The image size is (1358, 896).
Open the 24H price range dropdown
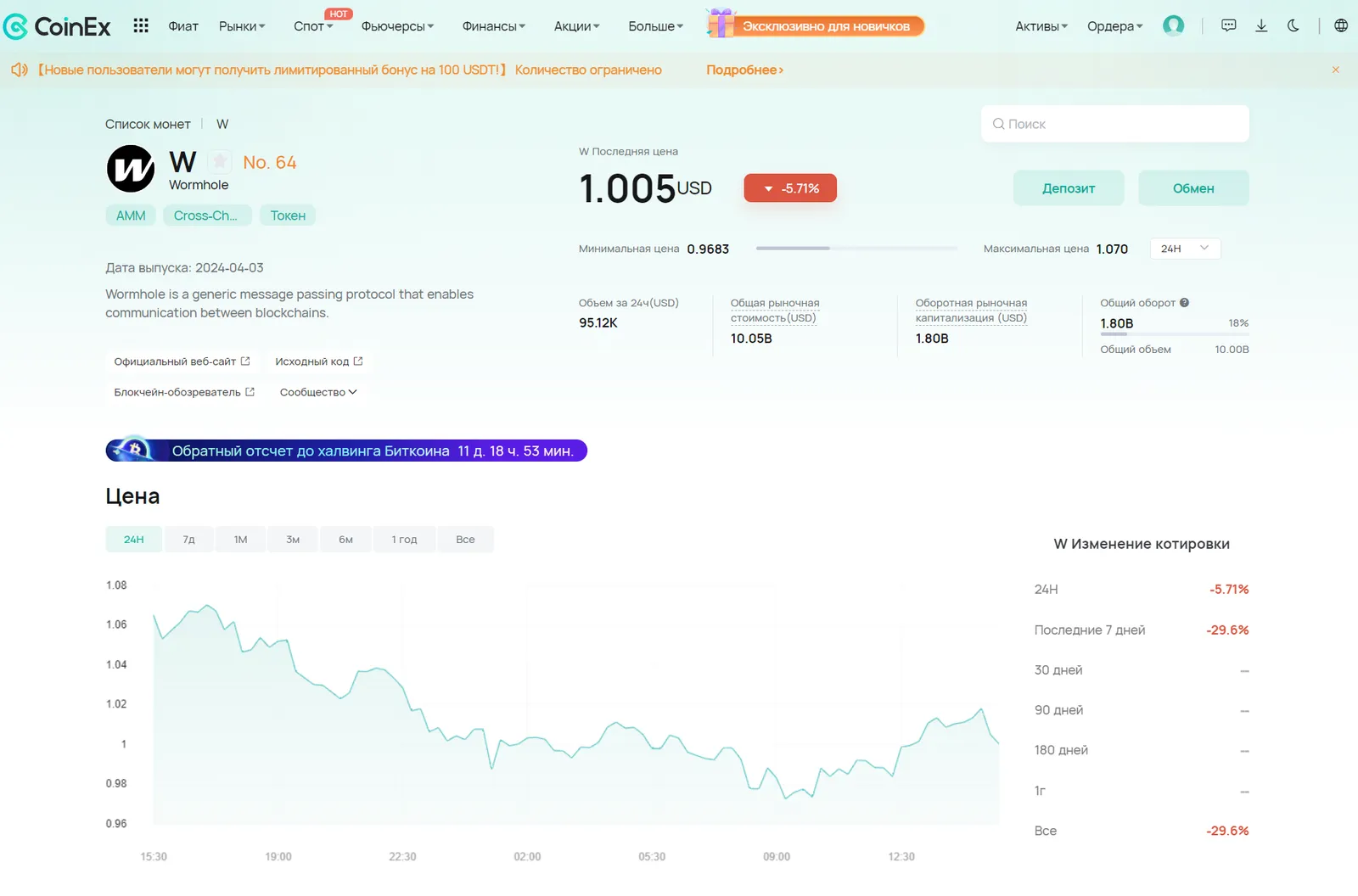pos(1185,249)
